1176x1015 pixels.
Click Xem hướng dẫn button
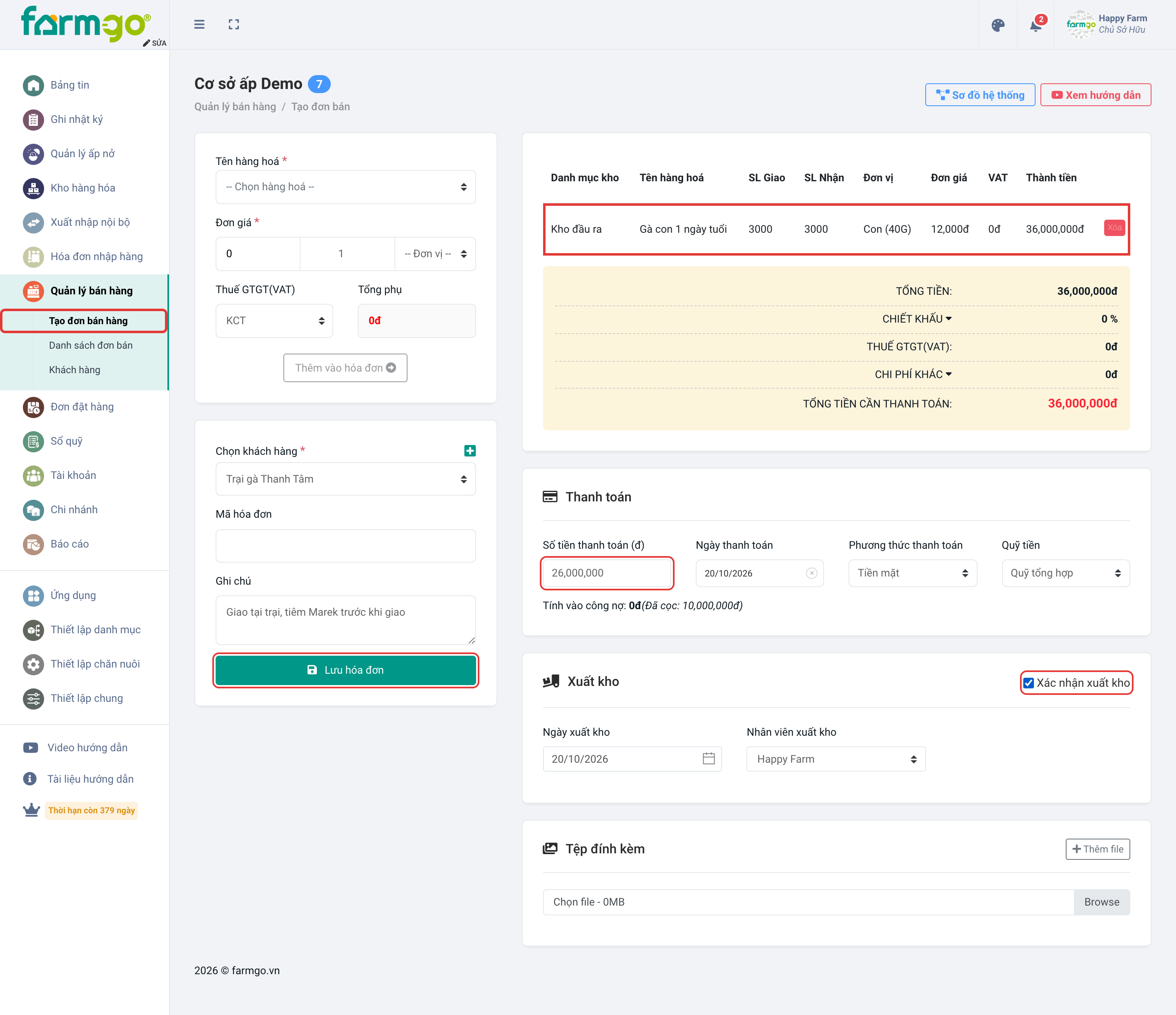click(x=1096, y=95)
